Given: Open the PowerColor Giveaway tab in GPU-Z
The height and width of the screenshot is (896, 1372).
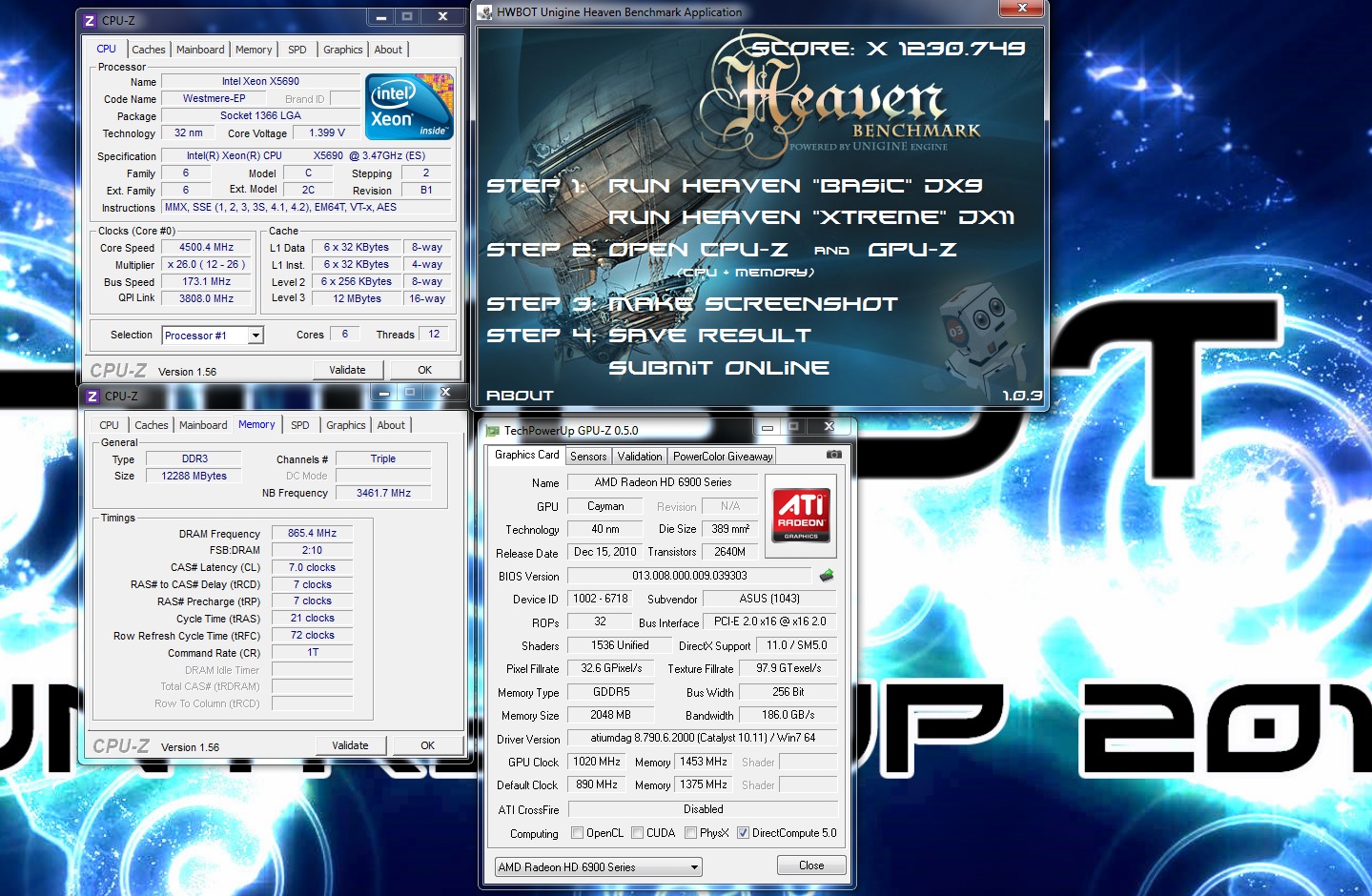Looking at the screenshot, I should coord(723,457).
